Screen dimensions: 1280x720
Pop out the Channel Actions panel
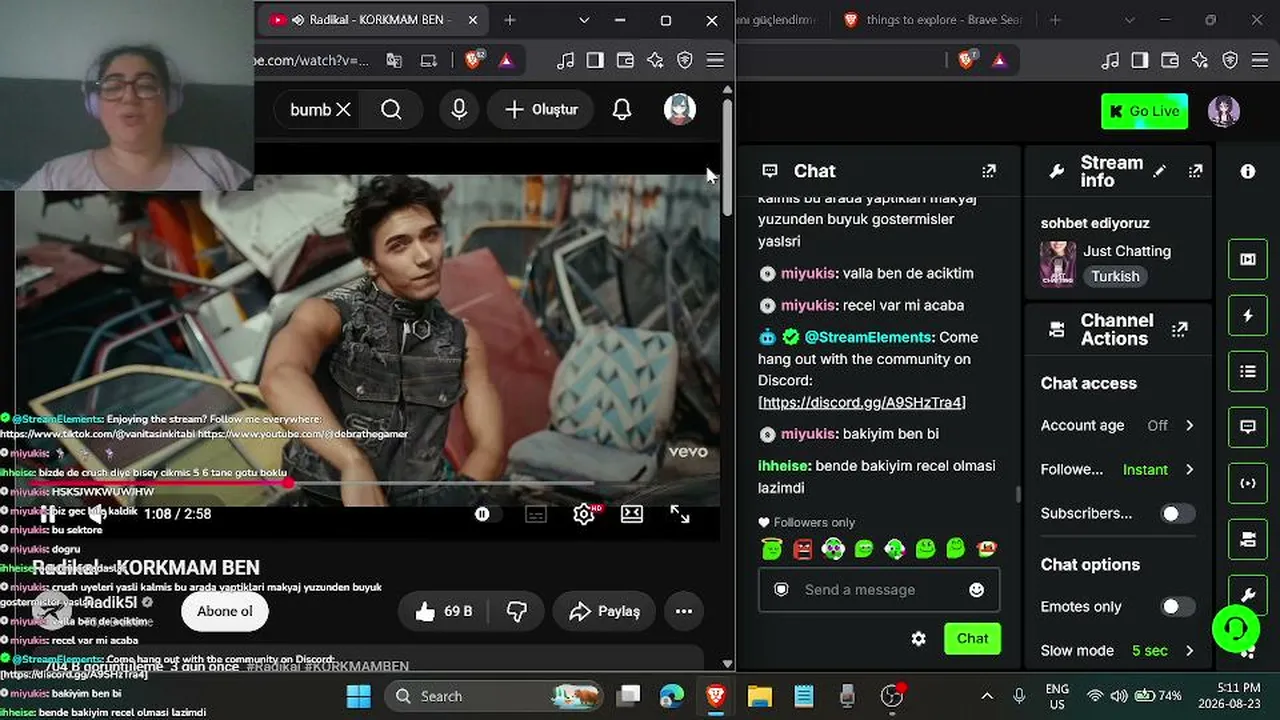(x=1180, y=329)
